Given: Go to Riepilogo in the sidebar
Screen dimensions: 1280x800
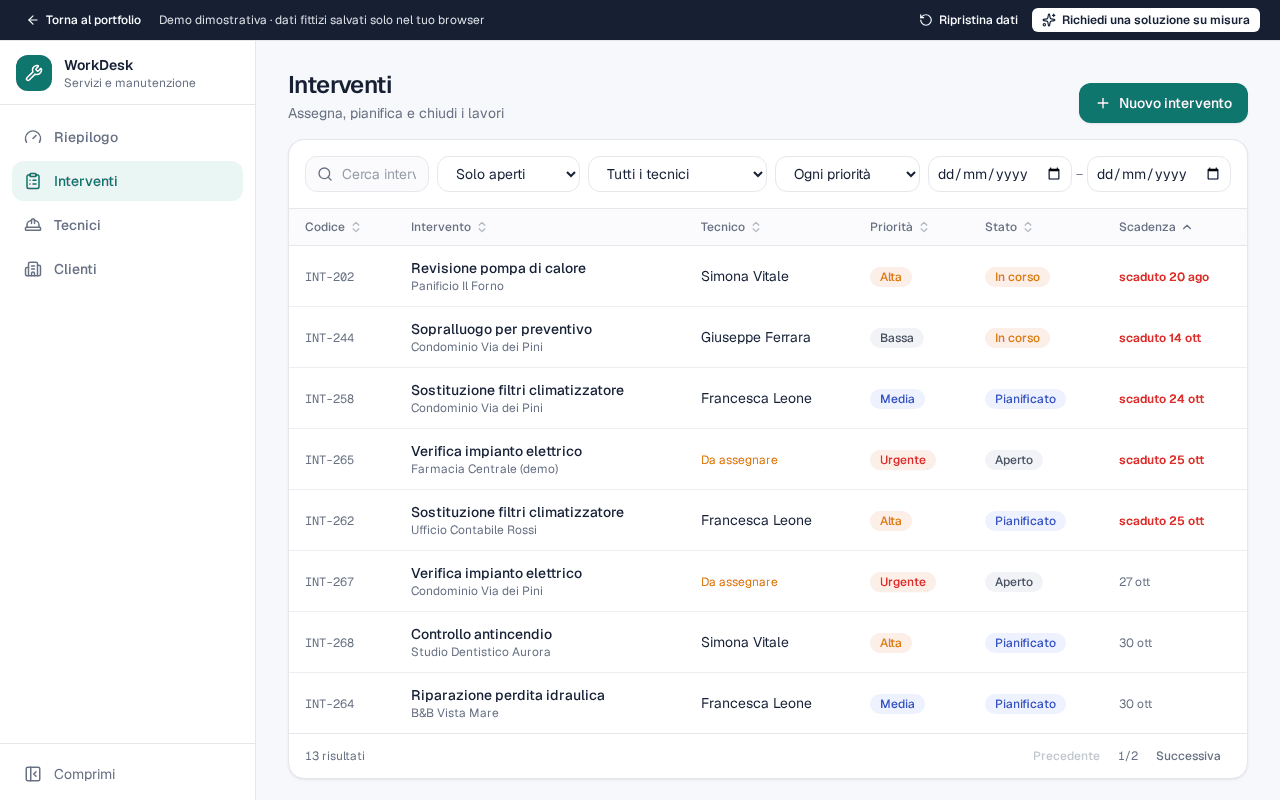Looking at the screenshot, I should (127, 137).
